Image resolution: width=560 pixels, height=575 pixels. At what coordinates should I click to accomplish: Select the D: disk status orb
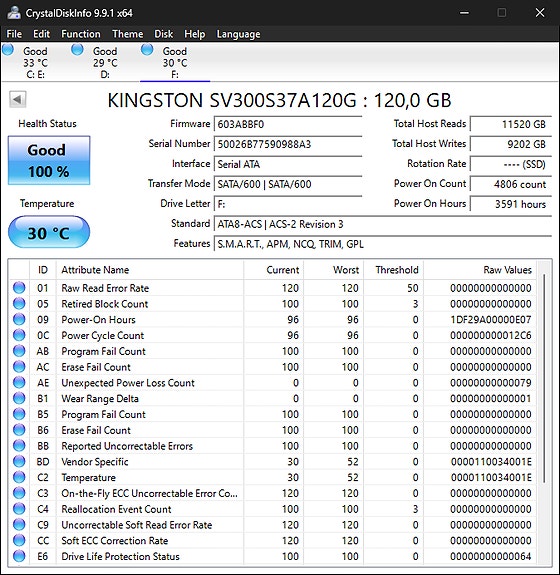tap(77, 49)
